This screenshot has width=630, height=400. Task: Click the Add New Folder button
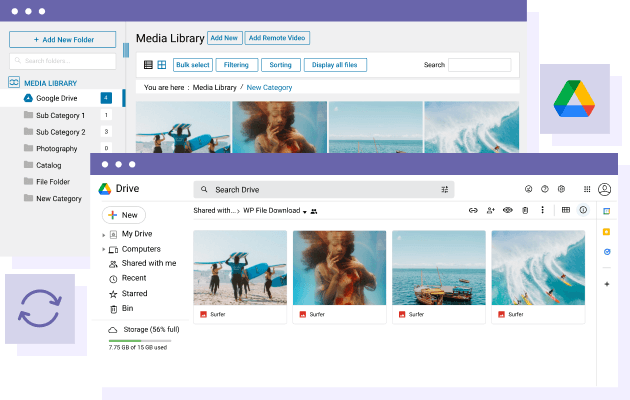63,39
